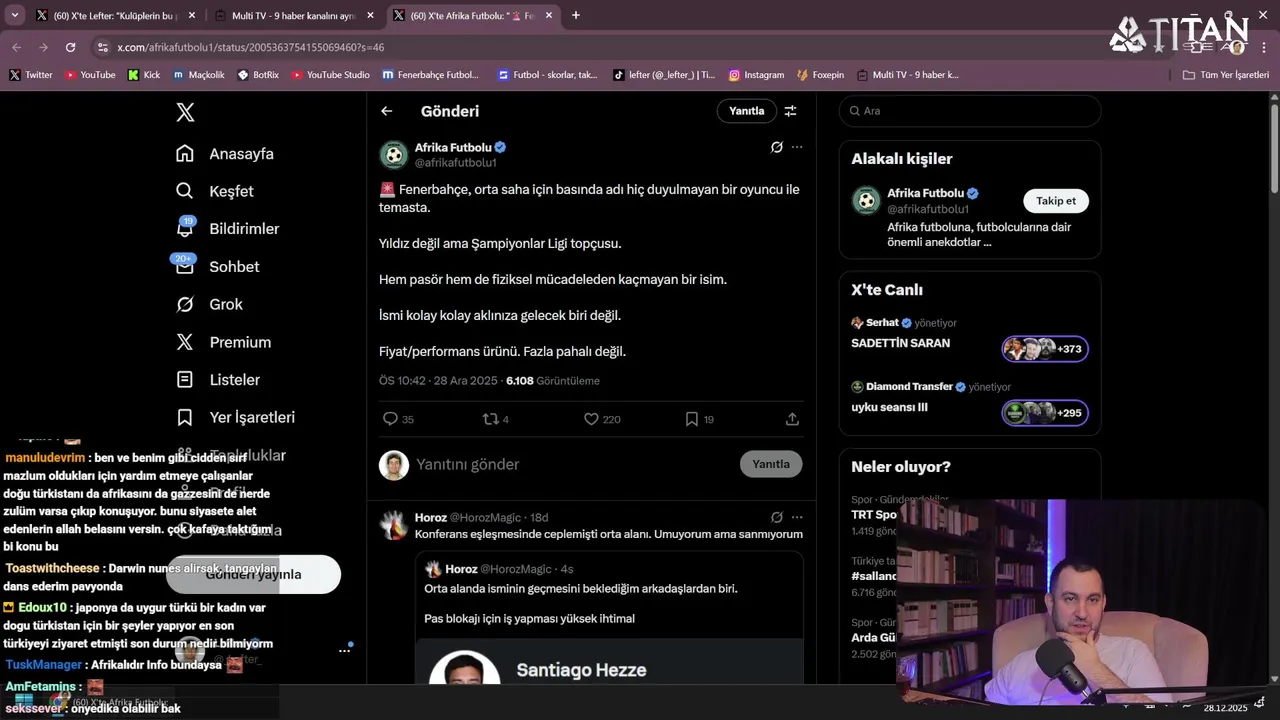Open Grok in the sidebar
Viewport: 1280px width, 720px height.
pyautogui.click(x=209, y=304)
